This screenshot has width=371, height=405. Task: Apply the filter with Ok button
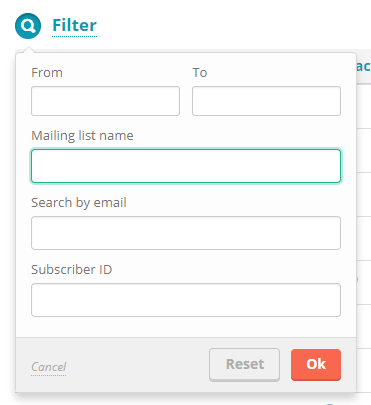316,364
